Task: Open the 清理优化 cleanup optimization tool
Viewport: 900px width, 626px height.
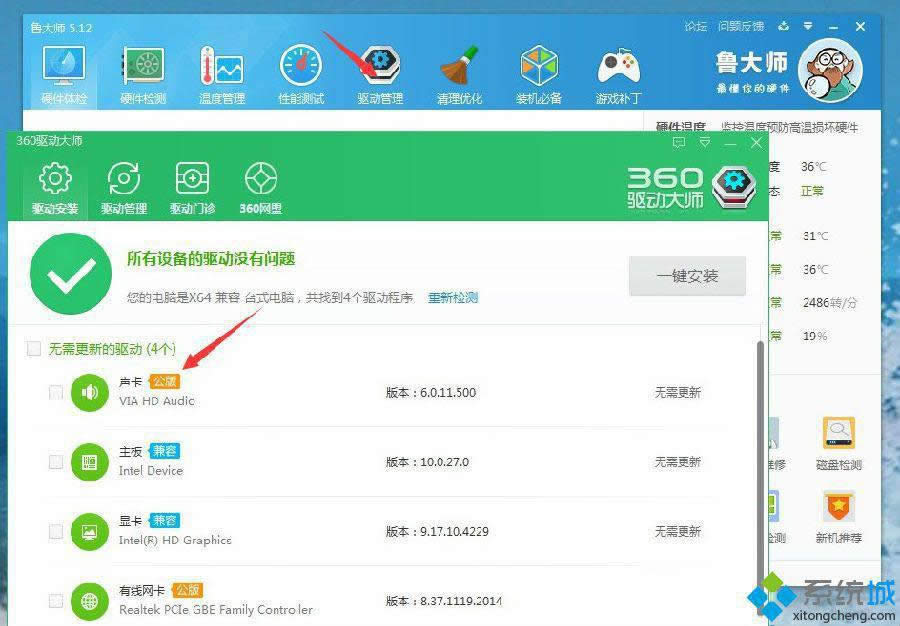Action: tap(459, 70)
